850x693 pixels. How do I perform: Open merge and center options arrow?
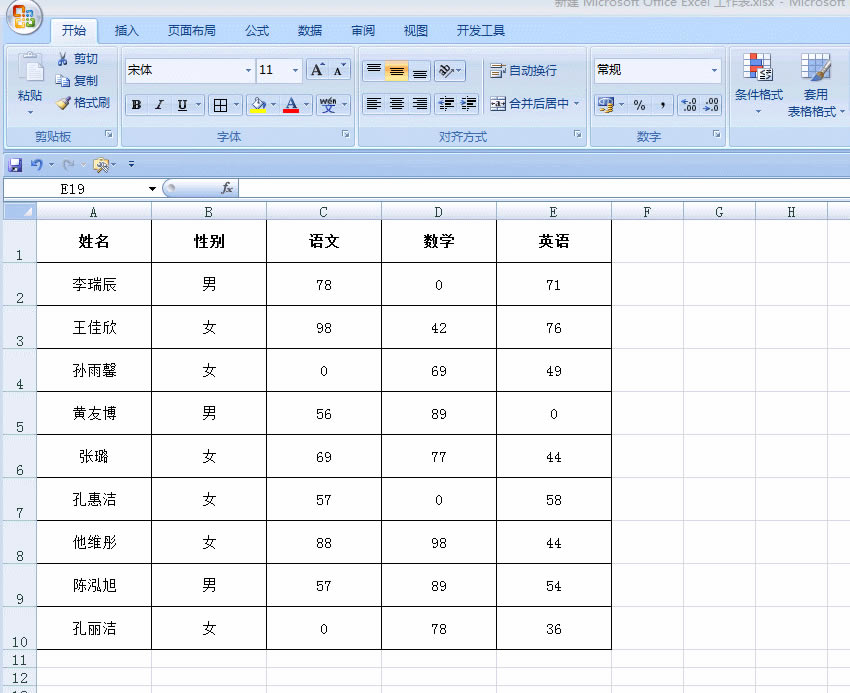coord(577,104)
